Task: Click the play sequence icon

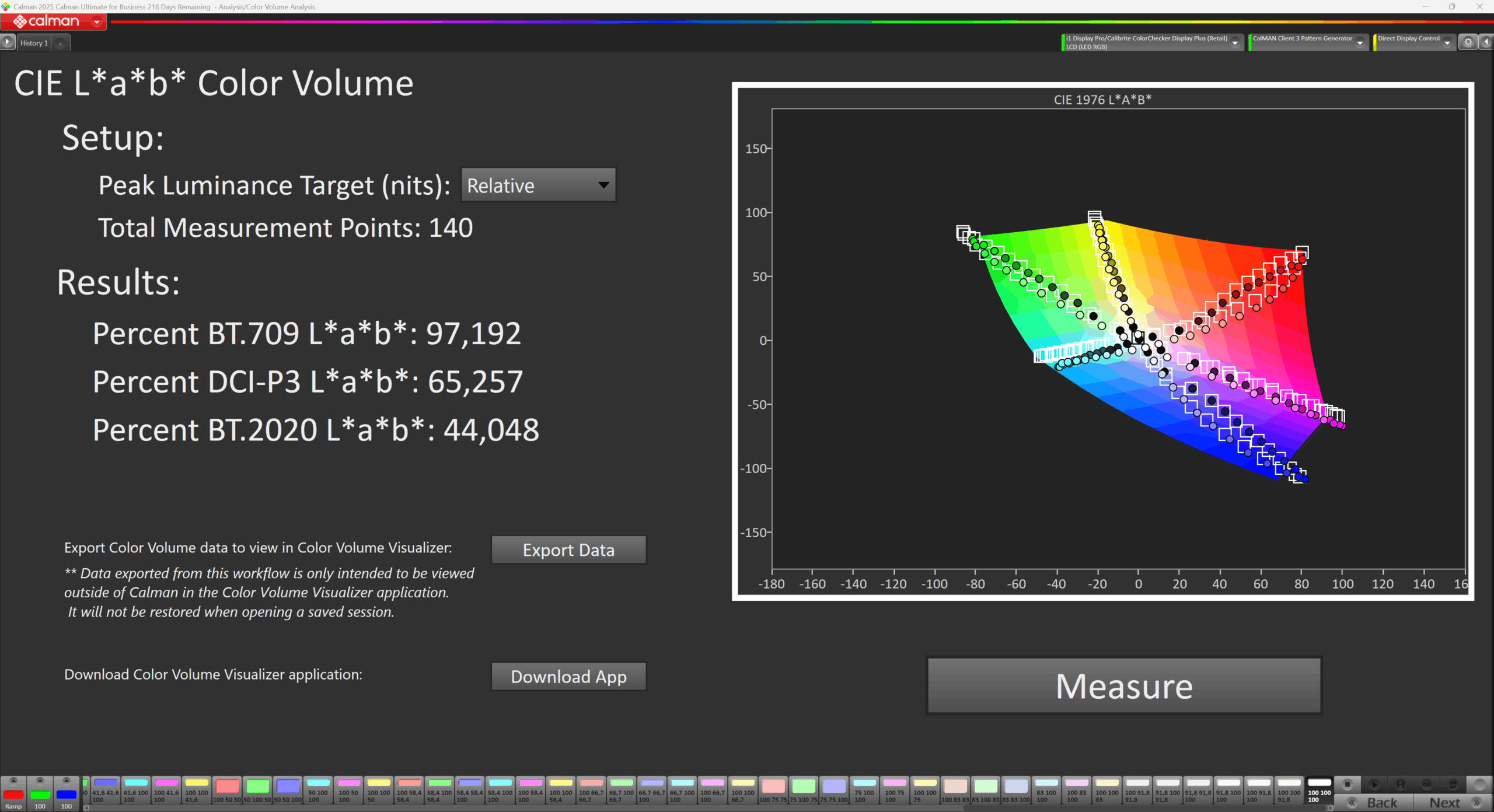Action: pyautogui.click(x=1374, y=785)
